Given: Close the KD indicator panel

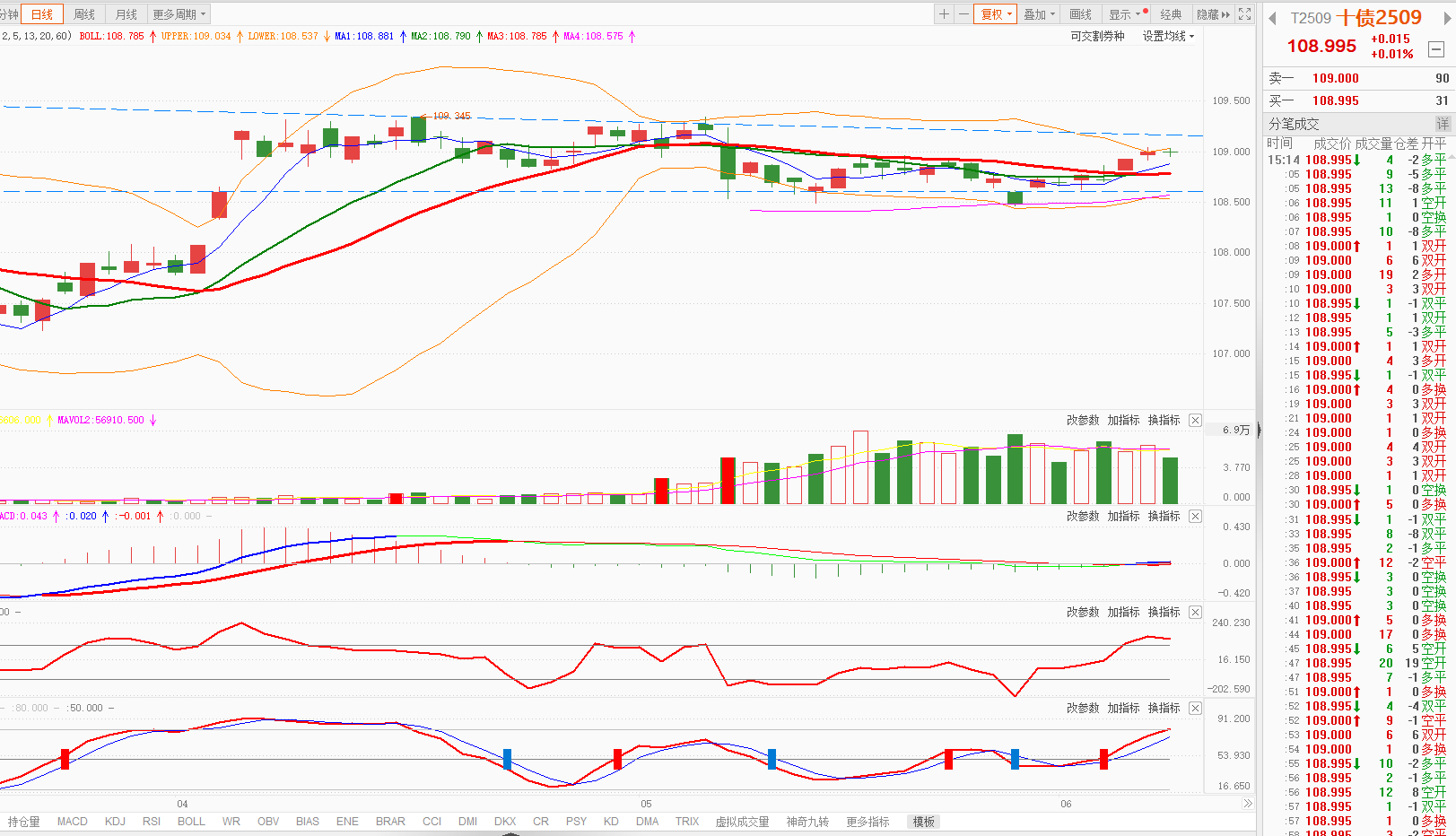Looking at the screenshot, I should [x=1195, y=708].
